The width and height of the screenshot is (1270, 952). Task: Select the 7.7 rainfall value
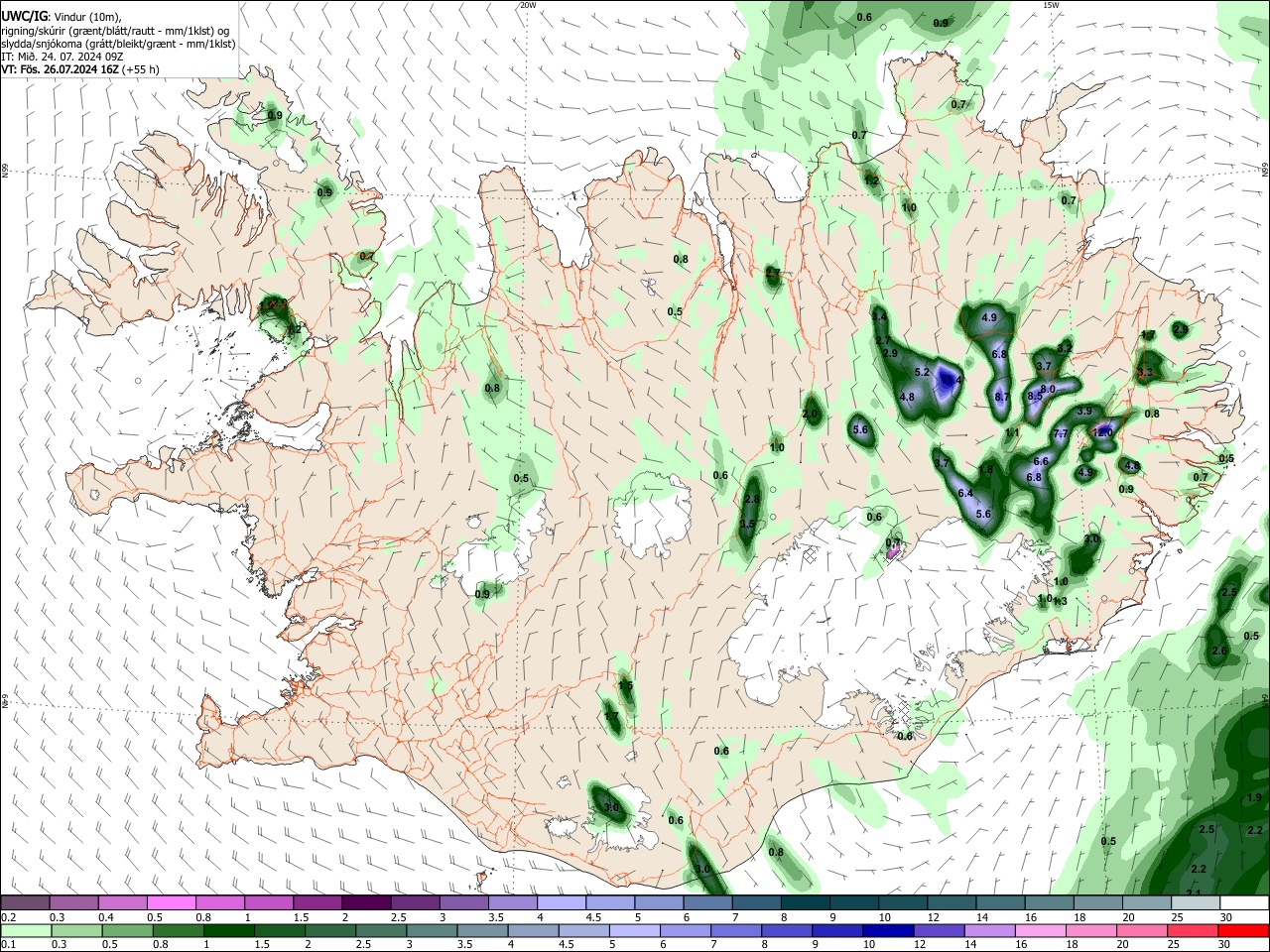1060,434
